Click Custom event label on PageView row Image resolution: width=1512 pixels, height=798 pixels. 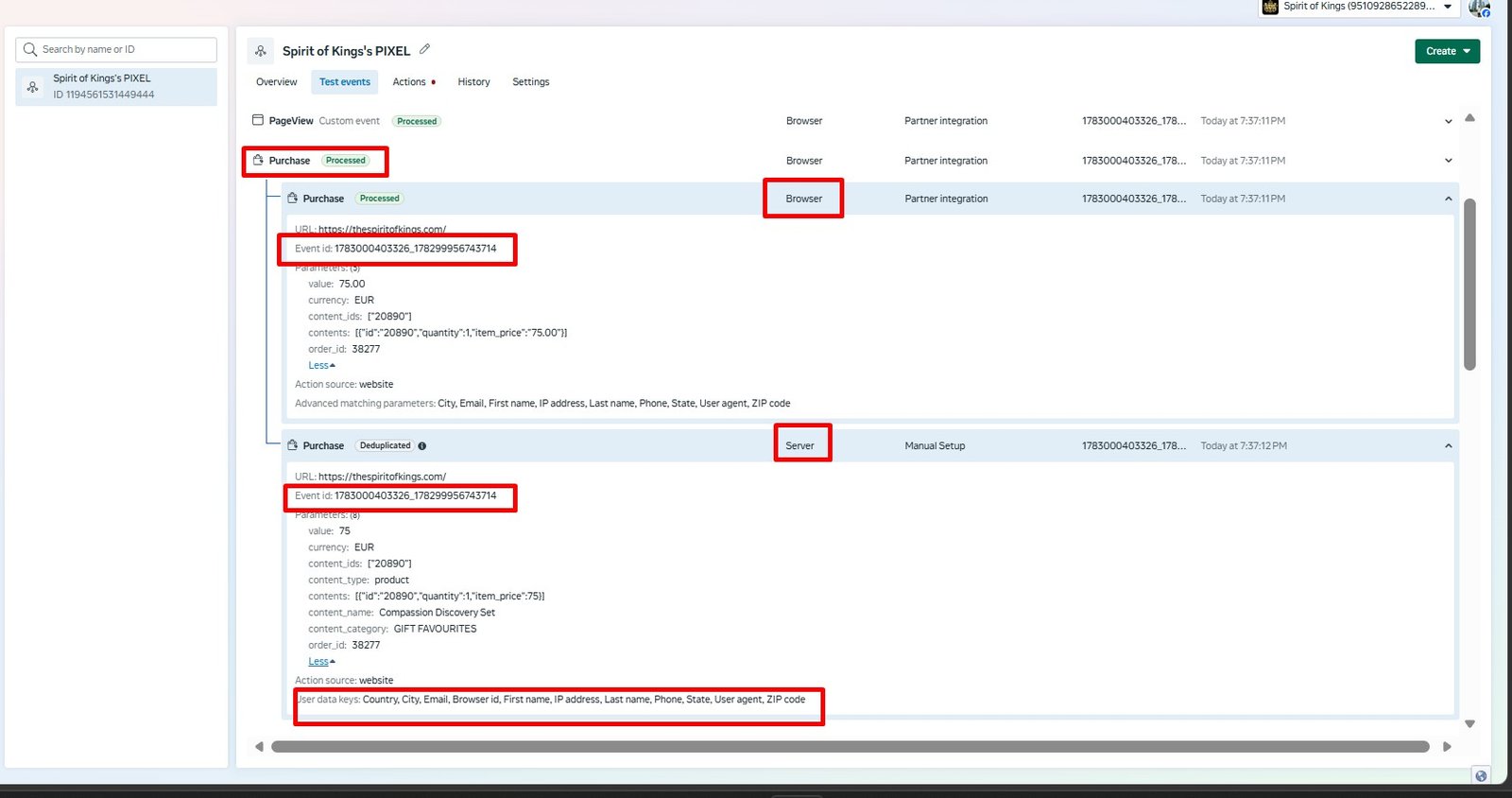(349, 121)
